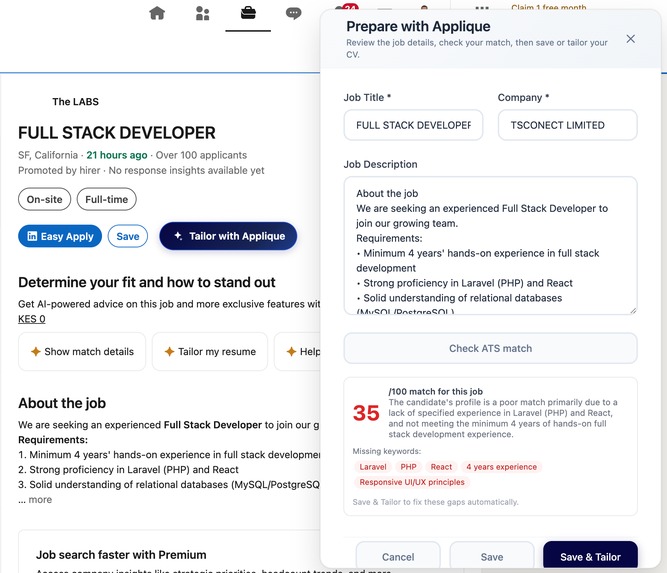Viewport: 667px width, 573px height.
Task: Edit the Company input field
Action: (567, 125)
